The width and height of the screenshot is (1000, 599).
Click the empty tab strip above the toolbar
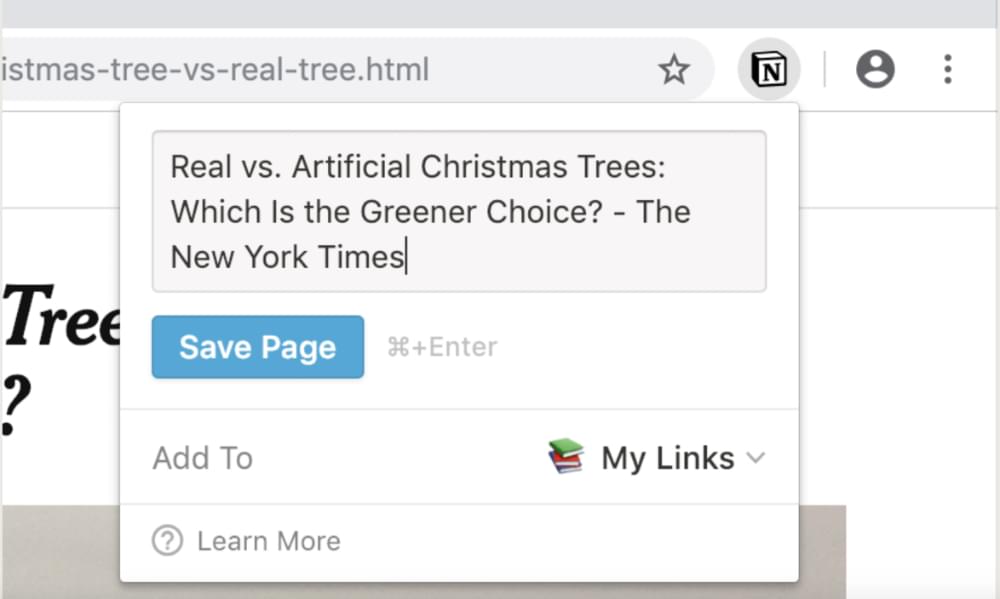point(500,13)
